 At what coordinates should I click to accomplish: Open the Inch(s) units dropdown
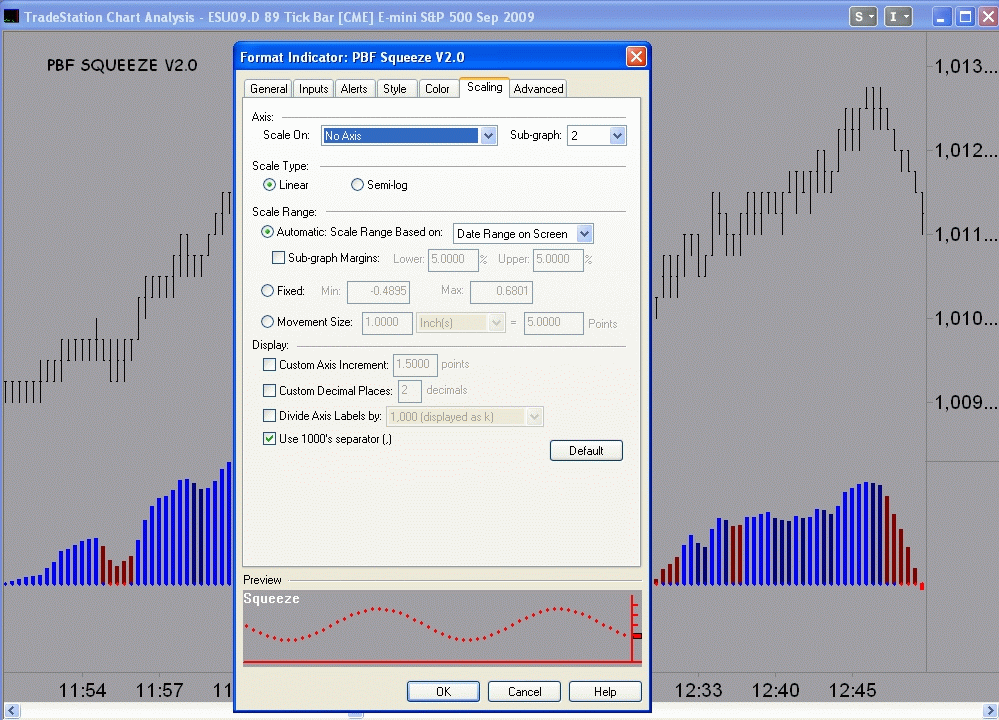point(496,323)
